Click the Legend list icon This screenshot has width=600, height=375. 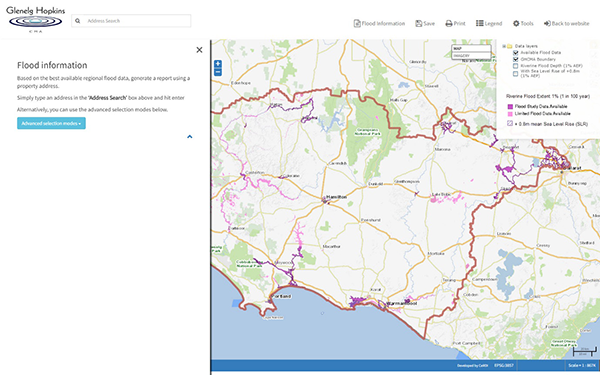[x=479, y=23]
